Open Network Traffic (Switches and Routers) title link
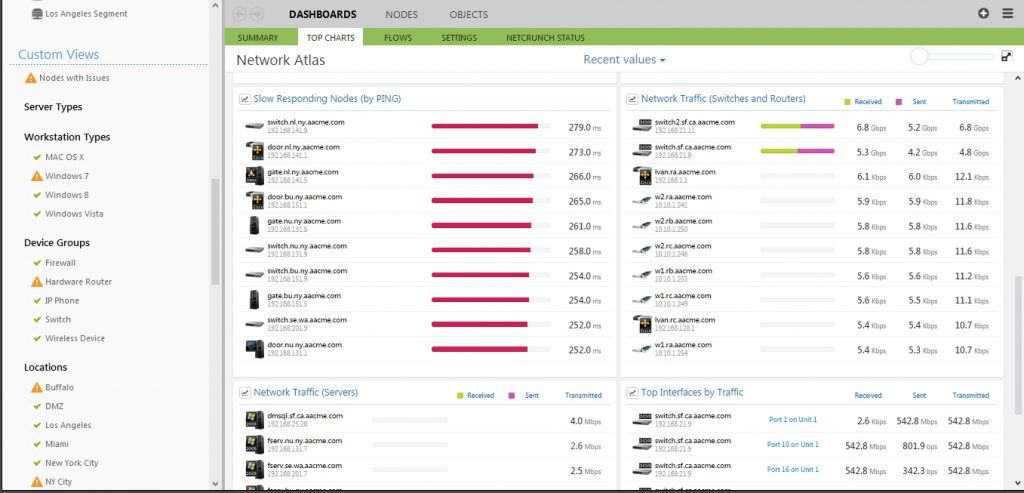 pos(723,99)
